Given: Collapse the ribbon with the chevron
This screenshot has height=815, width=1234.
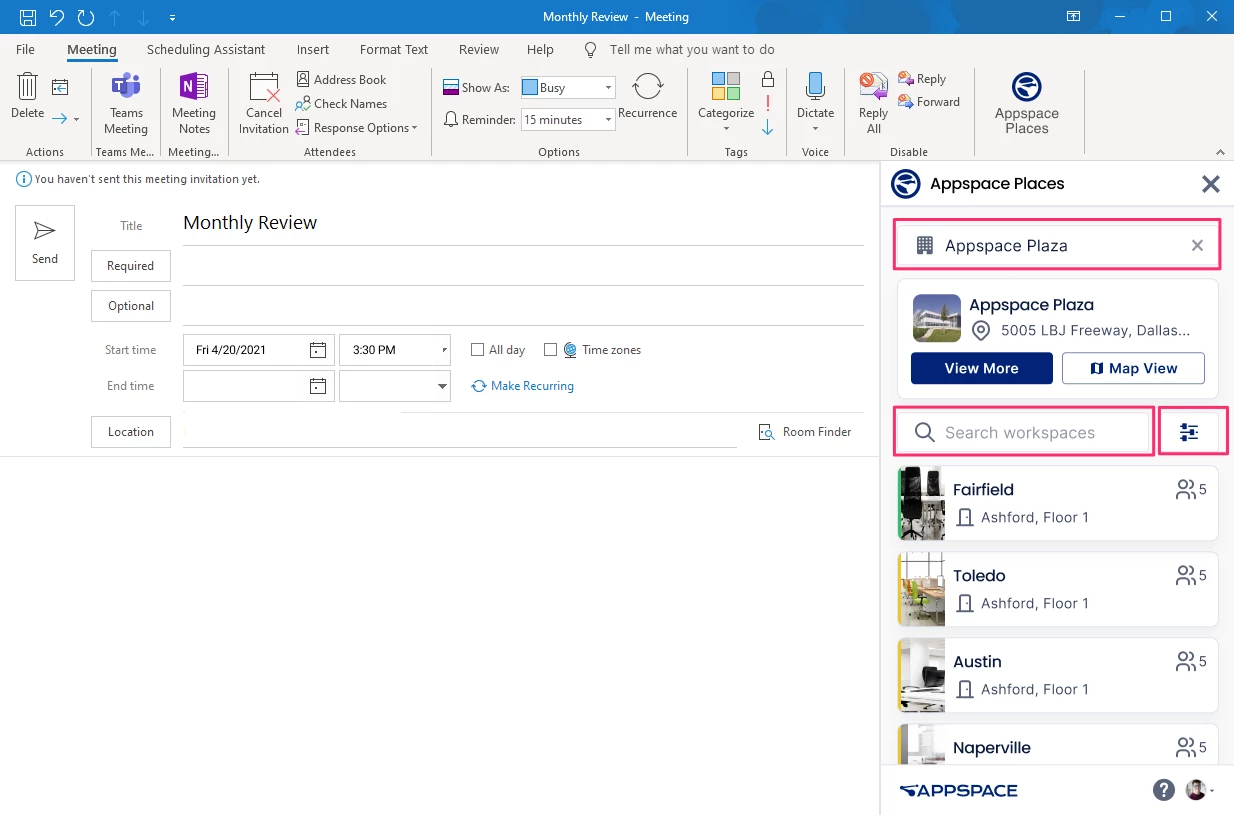Looking at the screenshot, I should pos(1220,152).
